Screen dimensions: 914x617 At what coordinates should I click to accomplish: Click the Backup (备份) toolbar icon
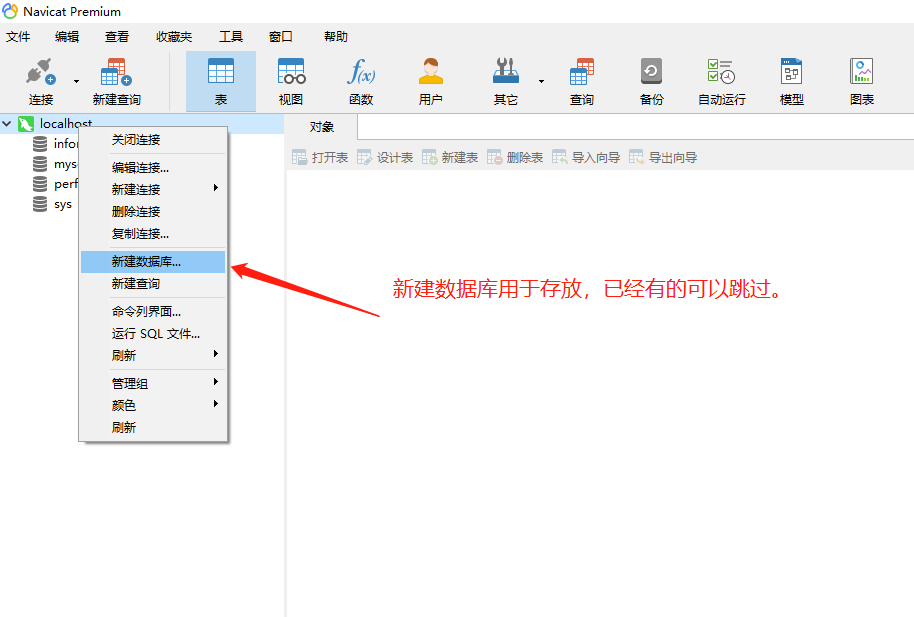click(x=651, y=73)
